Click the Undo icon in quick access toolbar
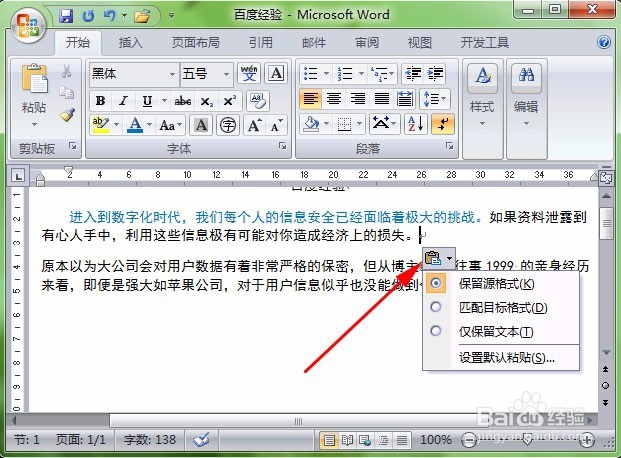This screenshot has width=621, height=458. (x=110, y=16)
